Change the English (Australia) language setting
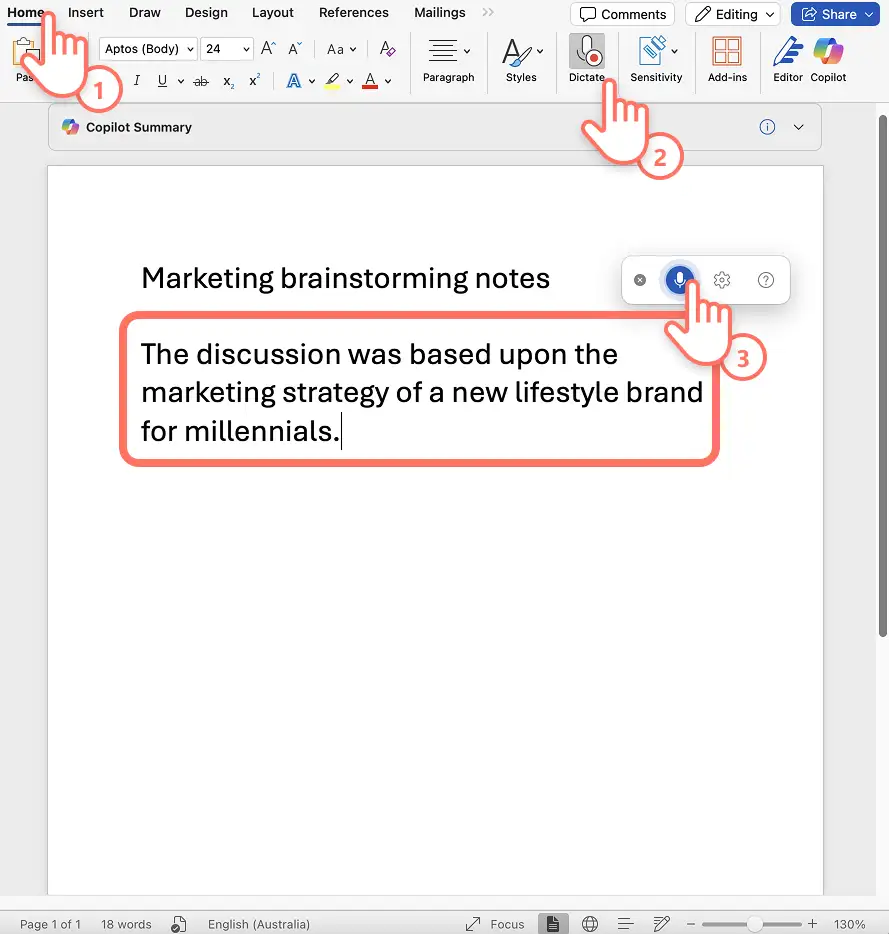The height and width of the screenshot is (934, 889). tap(259, 924)
